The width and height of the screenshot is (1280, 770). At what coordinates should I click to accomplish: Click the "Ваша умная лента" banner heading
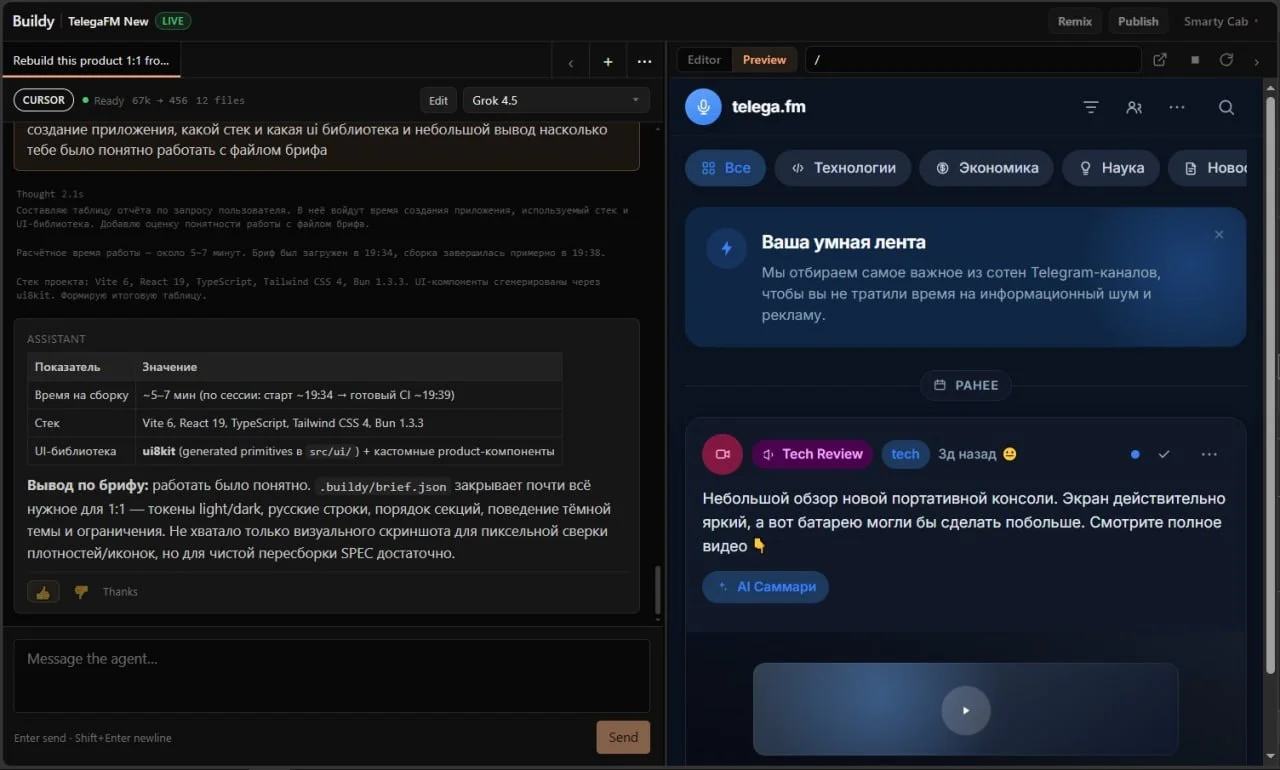pyautogui.click(x=843, y=242)
